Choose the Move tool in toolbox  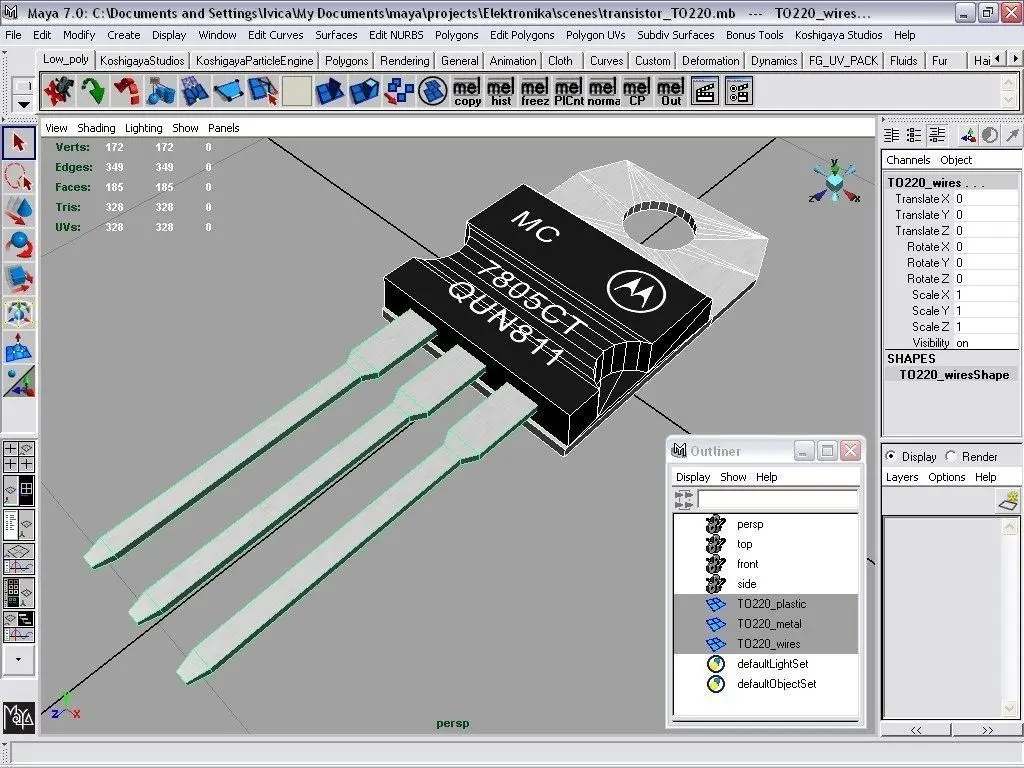(x=19, y=211)
